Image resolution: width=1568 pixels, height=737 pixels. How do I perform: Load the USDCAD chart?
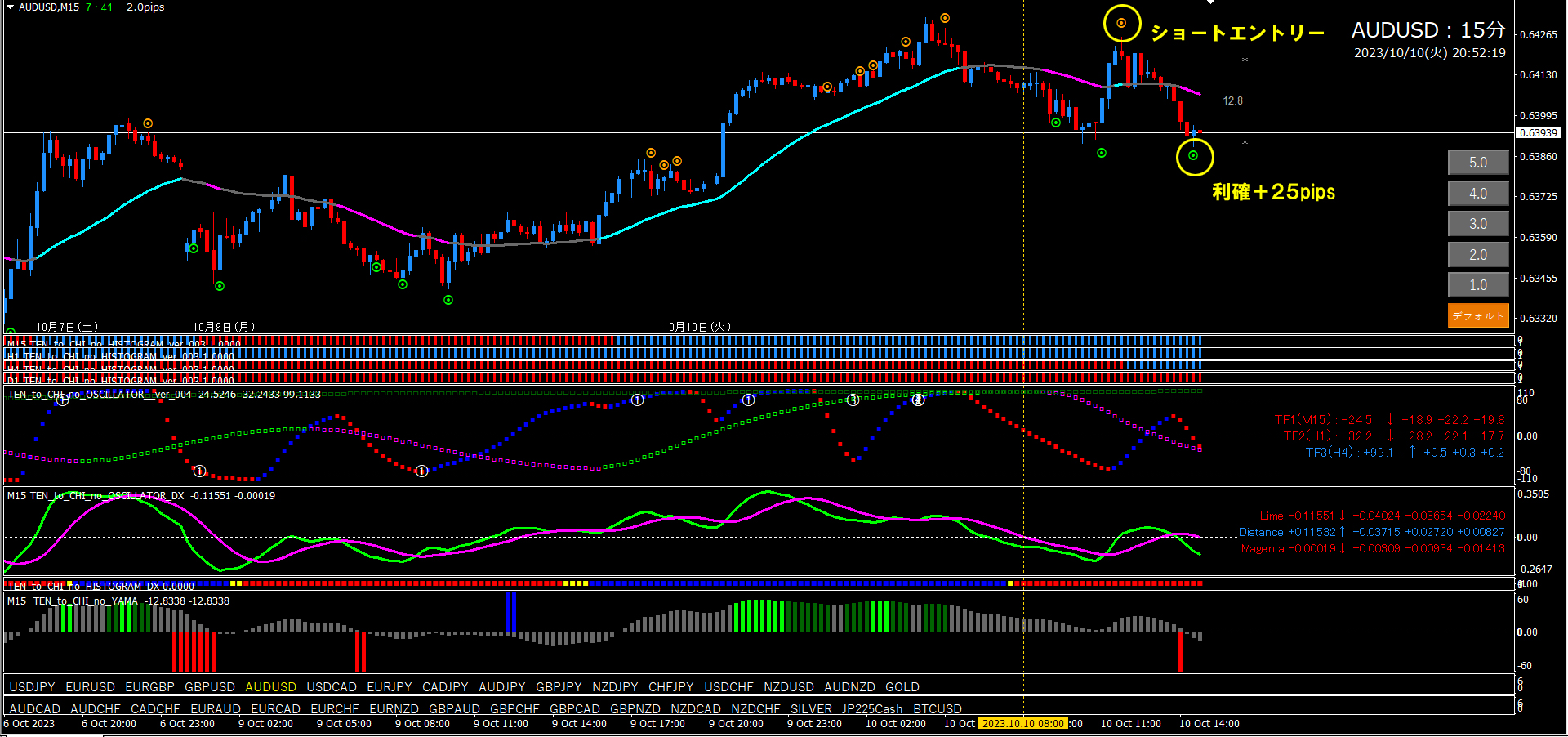332,687
